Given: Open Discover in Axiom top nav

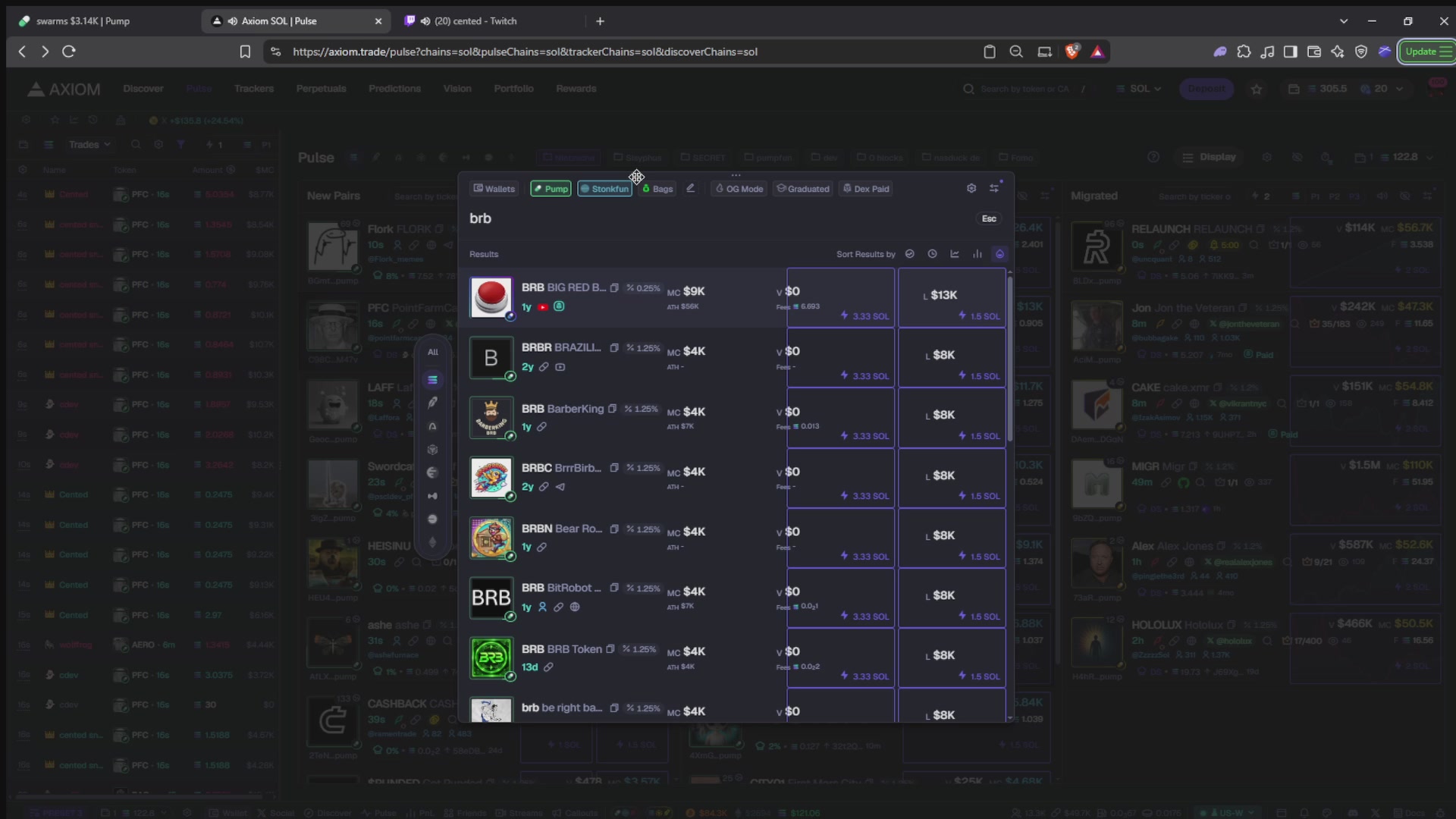Looking at the screenshot, I should pyautogui.click(x=143, y=89).
